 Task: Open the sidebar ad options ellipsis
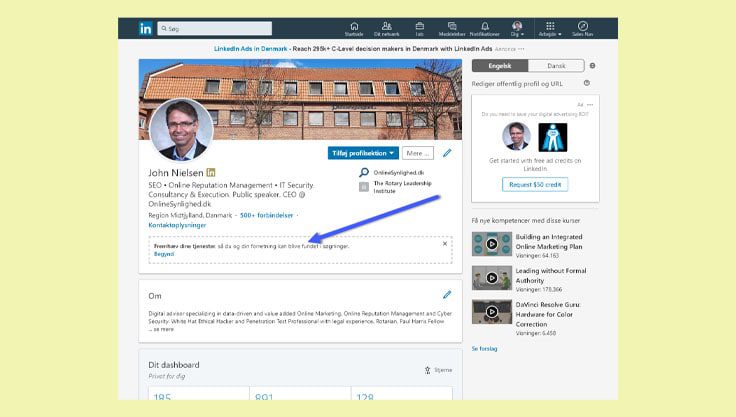(590, 105)
